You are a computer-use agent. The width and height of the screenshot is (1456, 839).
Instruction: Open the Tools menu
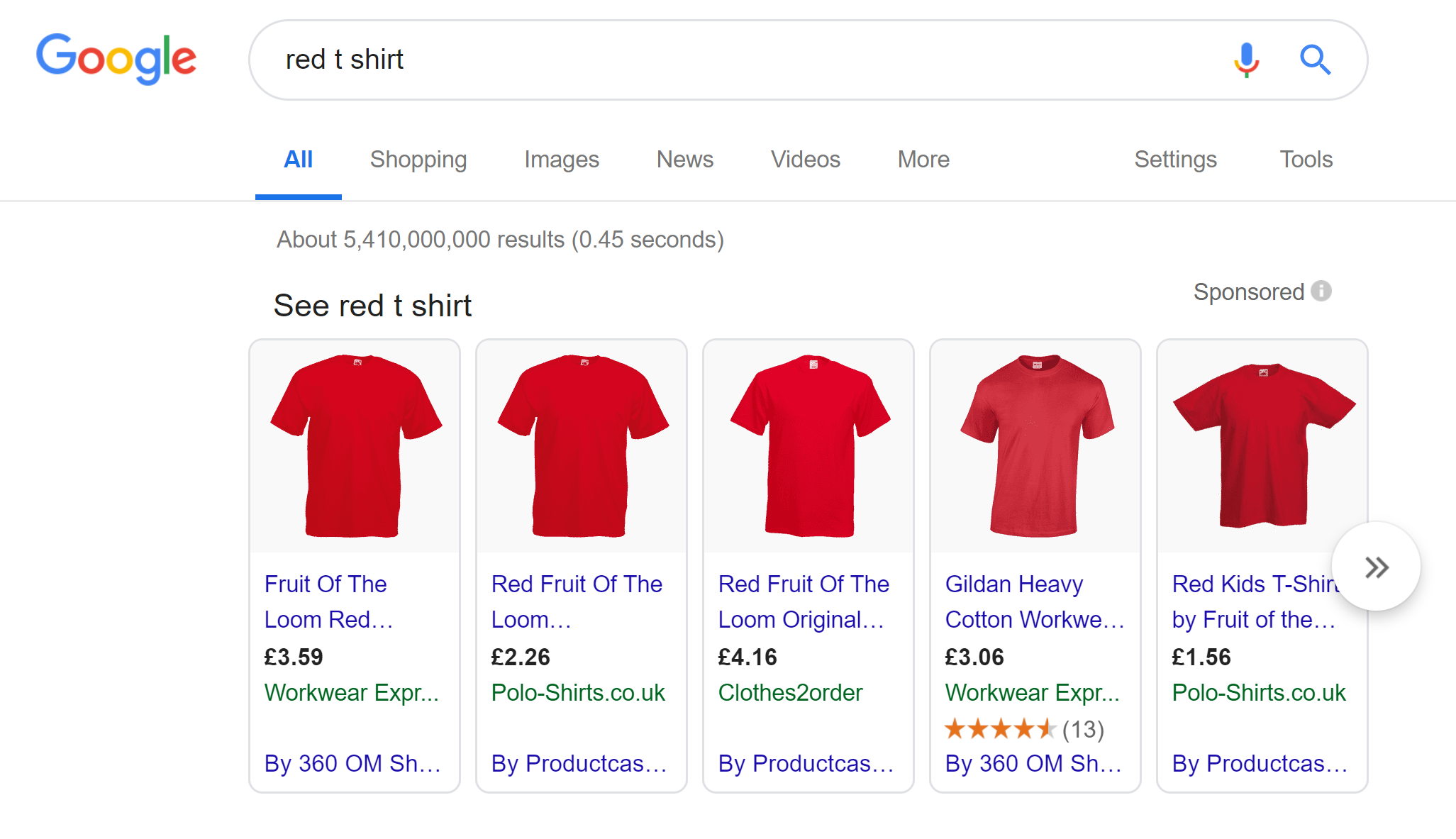1306,160
